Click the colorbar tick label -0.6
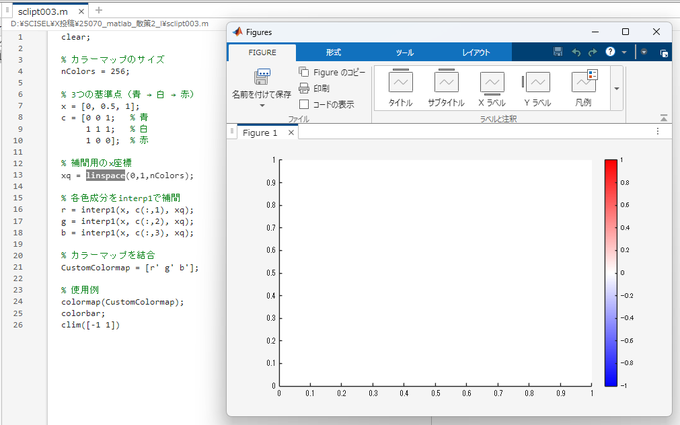Viewport: 680px width, 425px height. (627, 340)
